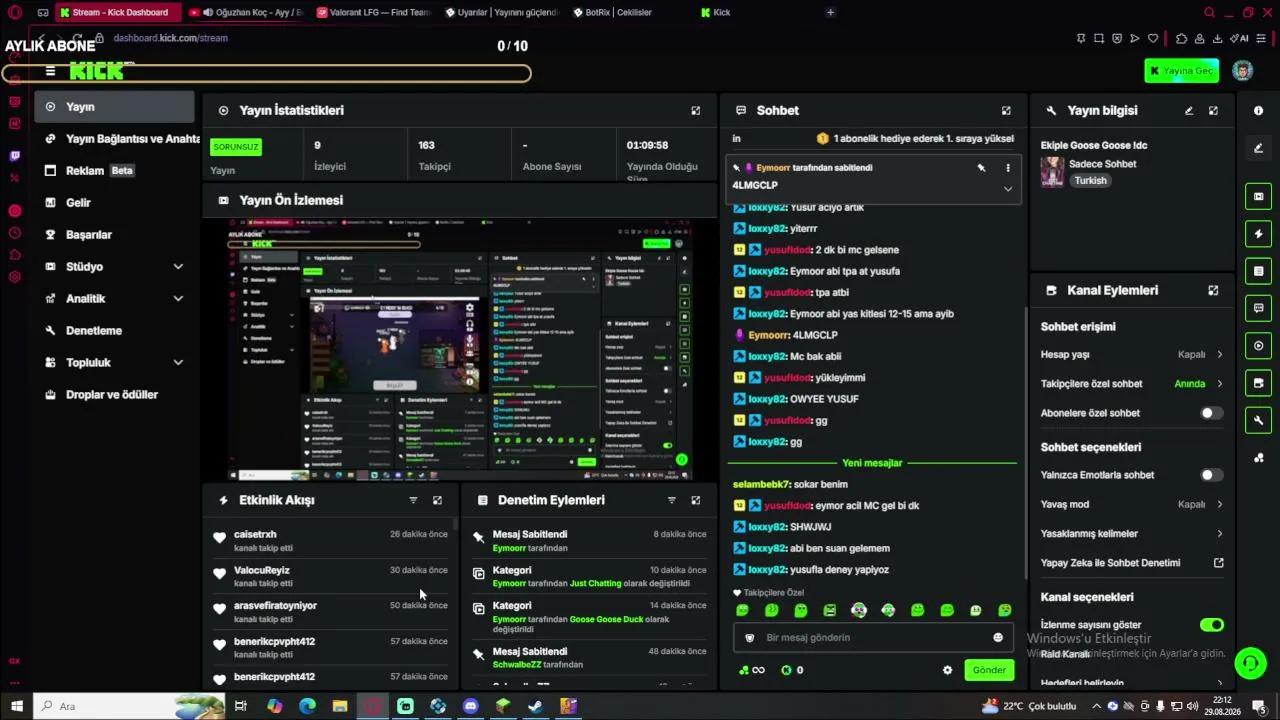Expand the Yayın İstatistikleri panel to fullscreen

696,111
